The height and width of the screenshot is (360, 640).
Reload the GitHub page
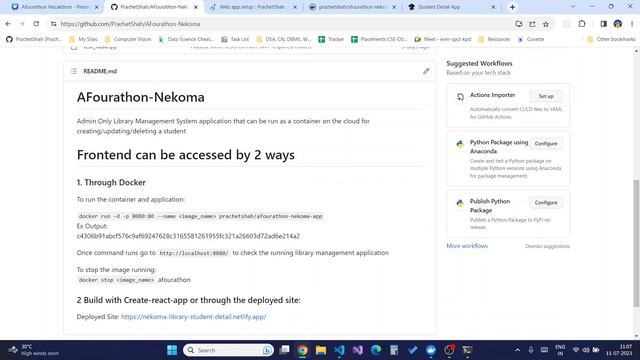click(x=36, y=24)
